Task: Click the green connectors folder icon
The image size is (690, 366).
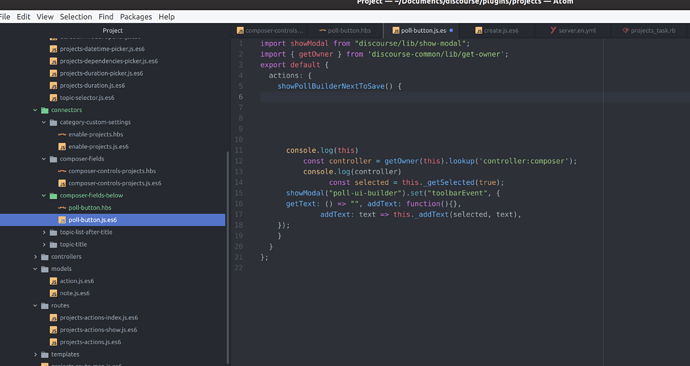Action: (44, 110)
